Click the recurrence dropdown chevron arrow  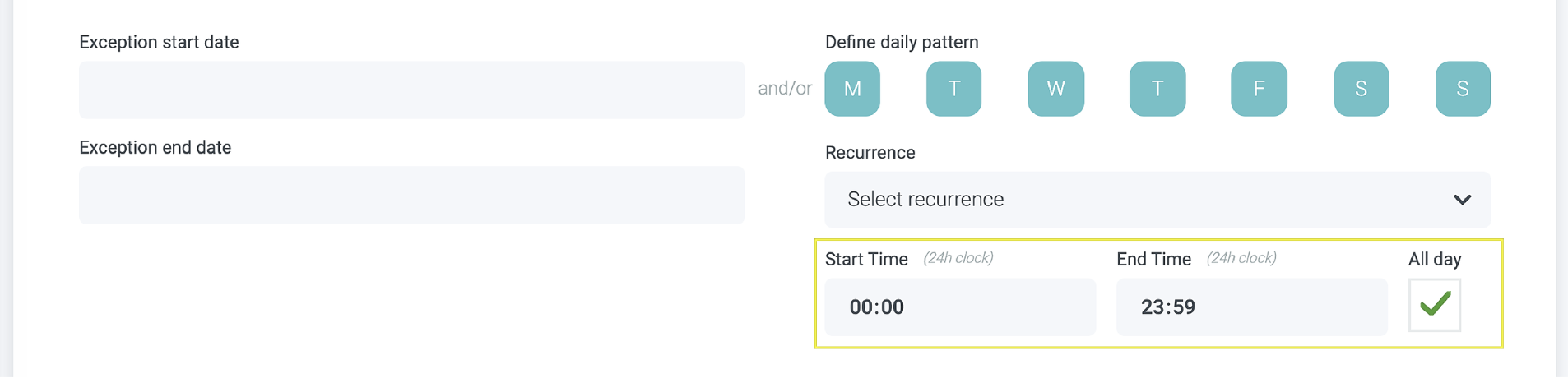pyautogui.click(x=1462, y=200)
